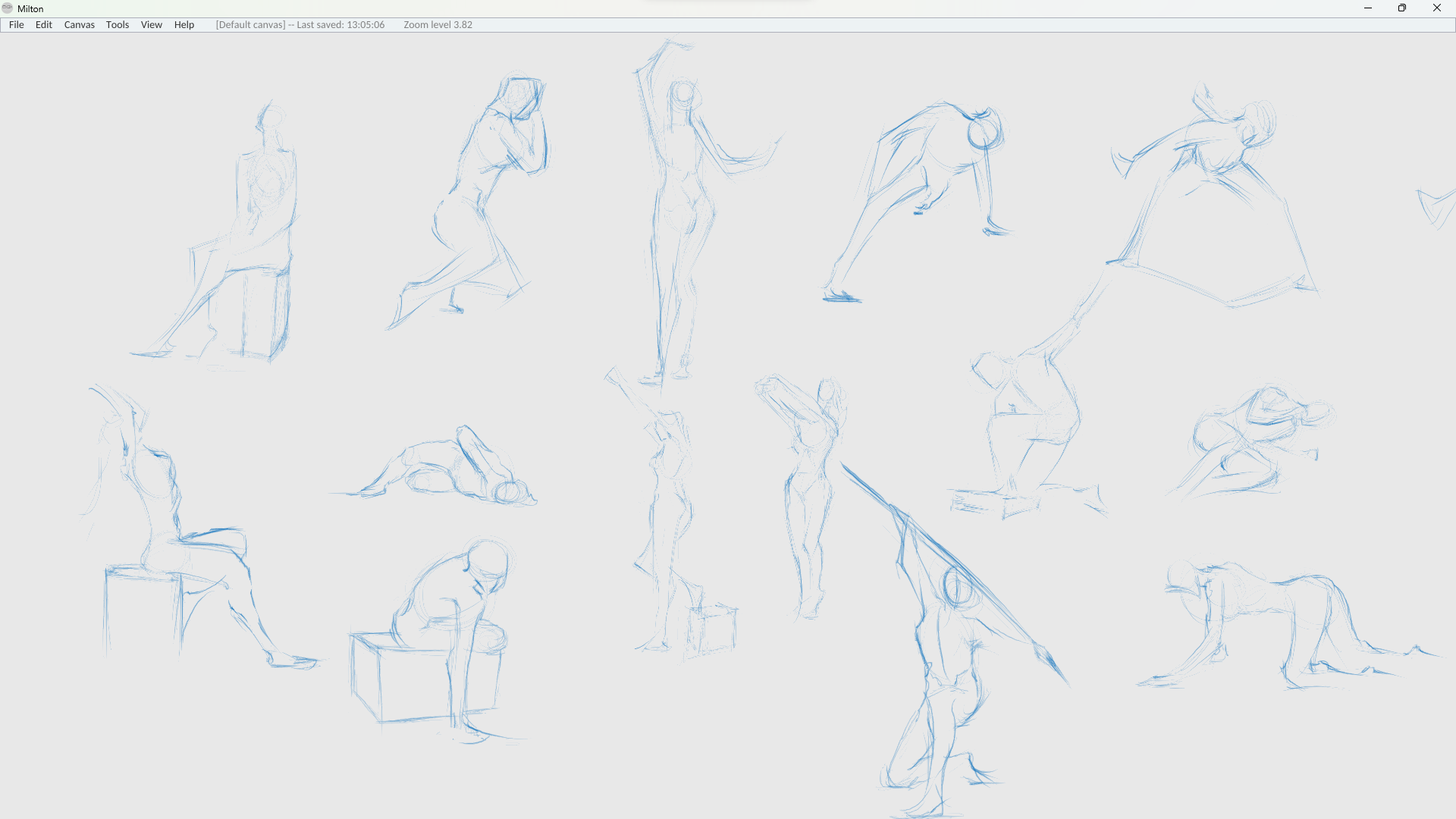Open the Canvas menu
Viewport: 1456px width, 819px height.
[79, 25]
